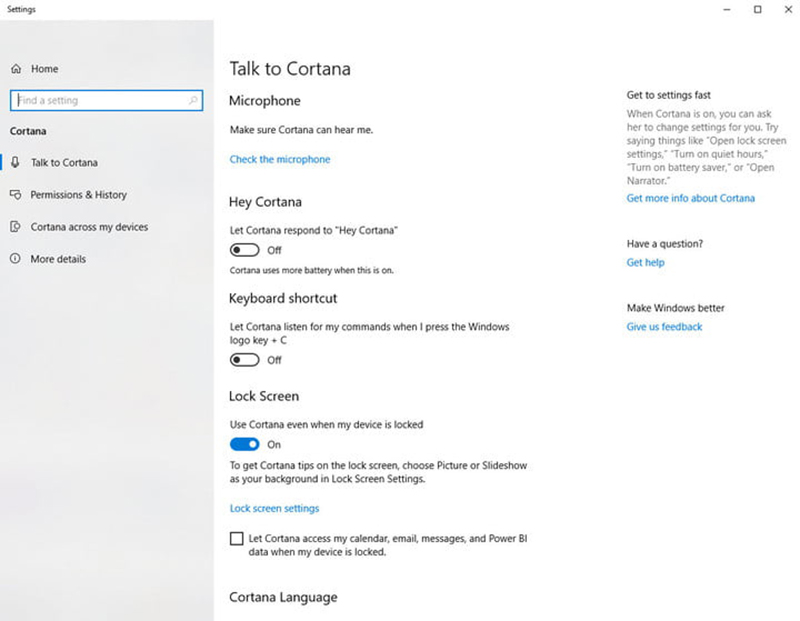Screen dimensions: 800x621
Task: Click Check the microphone link
Action: tap(280, 159)
